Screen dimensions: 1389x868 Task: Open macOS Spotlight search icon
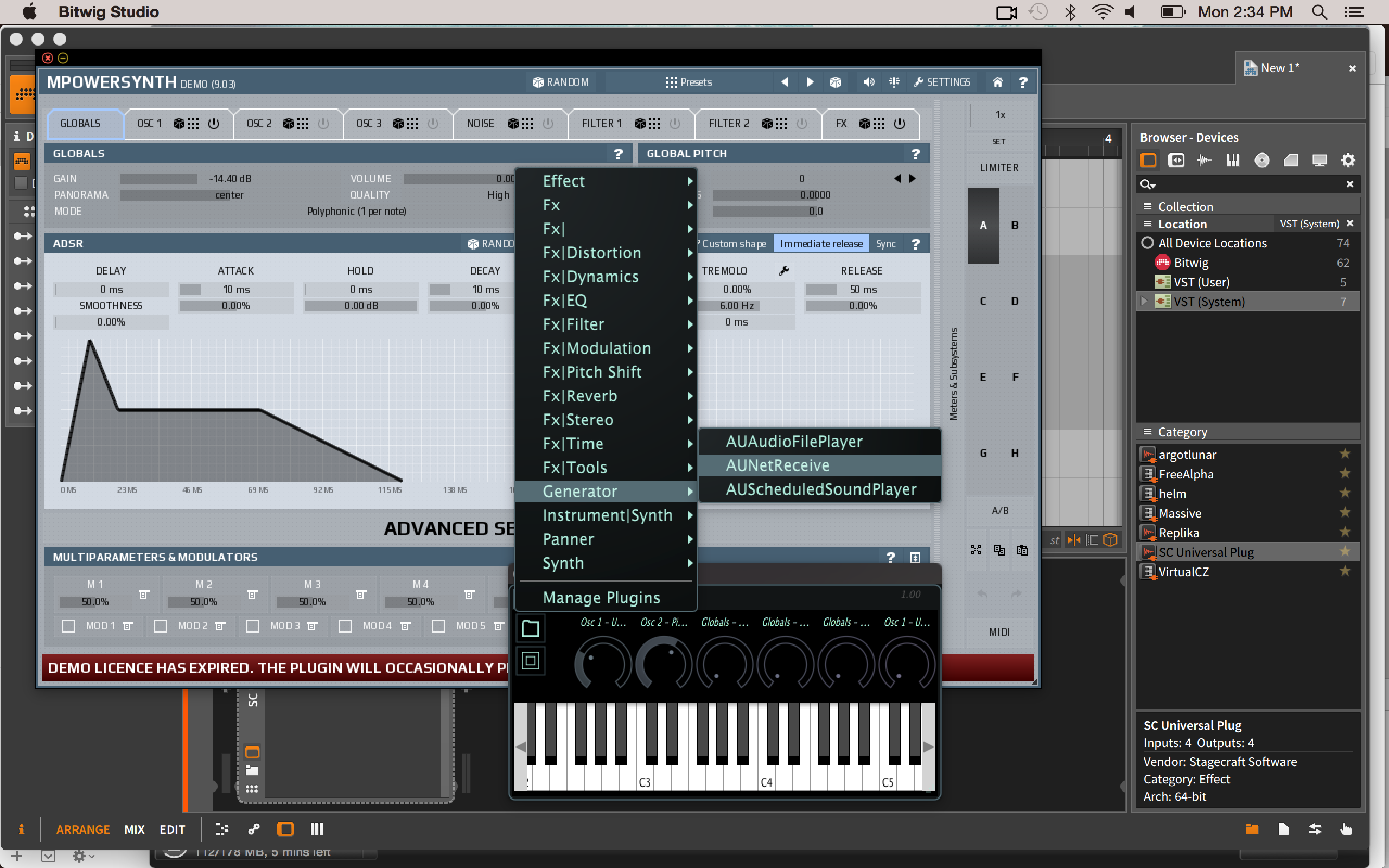(1320, 12)
